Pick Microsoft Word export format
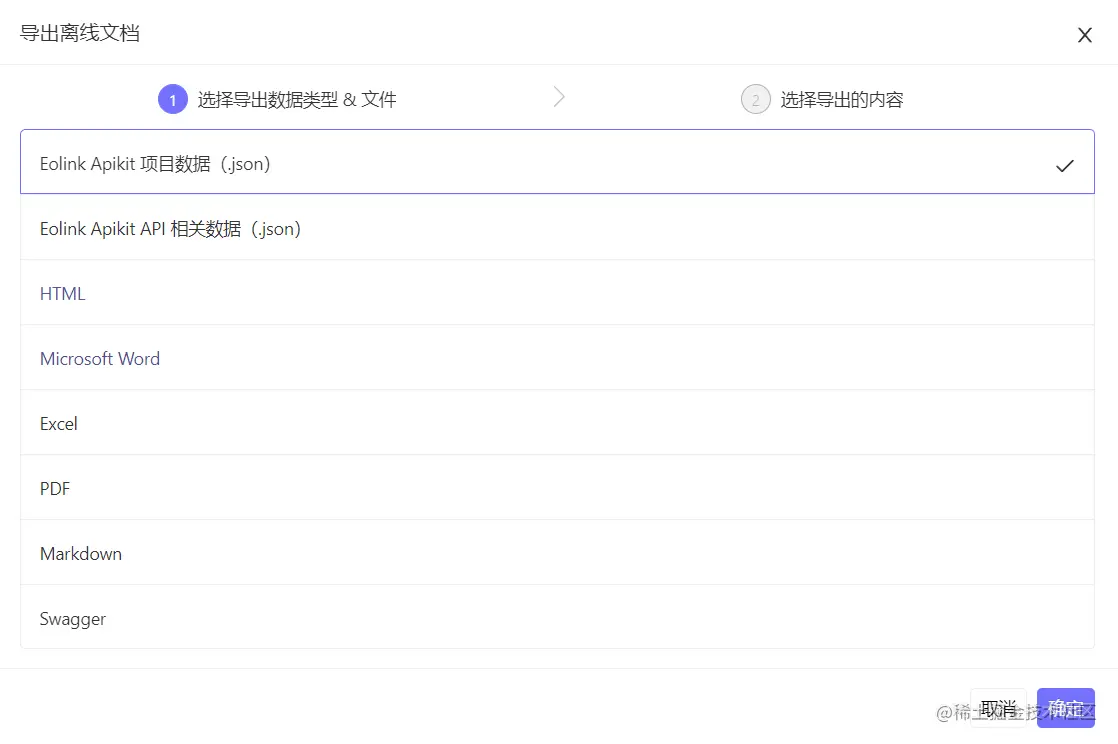Viewport: 1118px width, 744px height. click(557, 358)
